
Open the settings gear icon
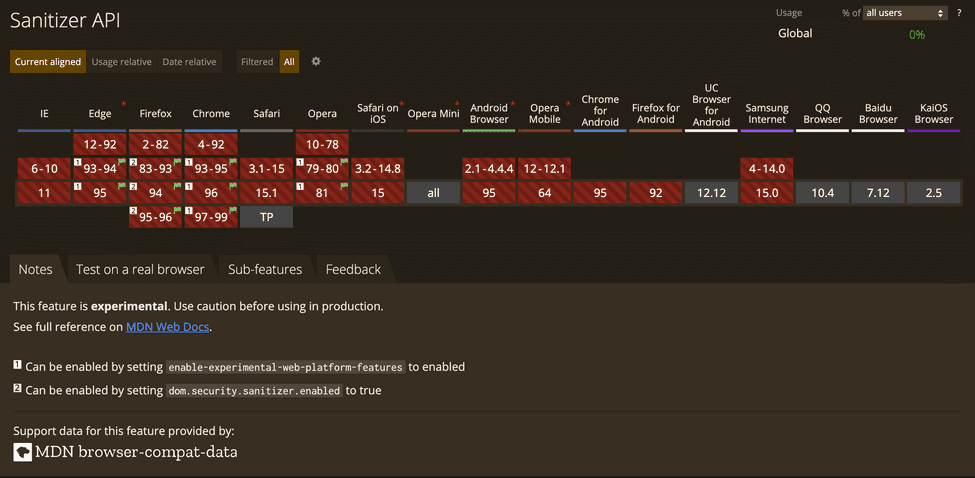click(316, 61)
